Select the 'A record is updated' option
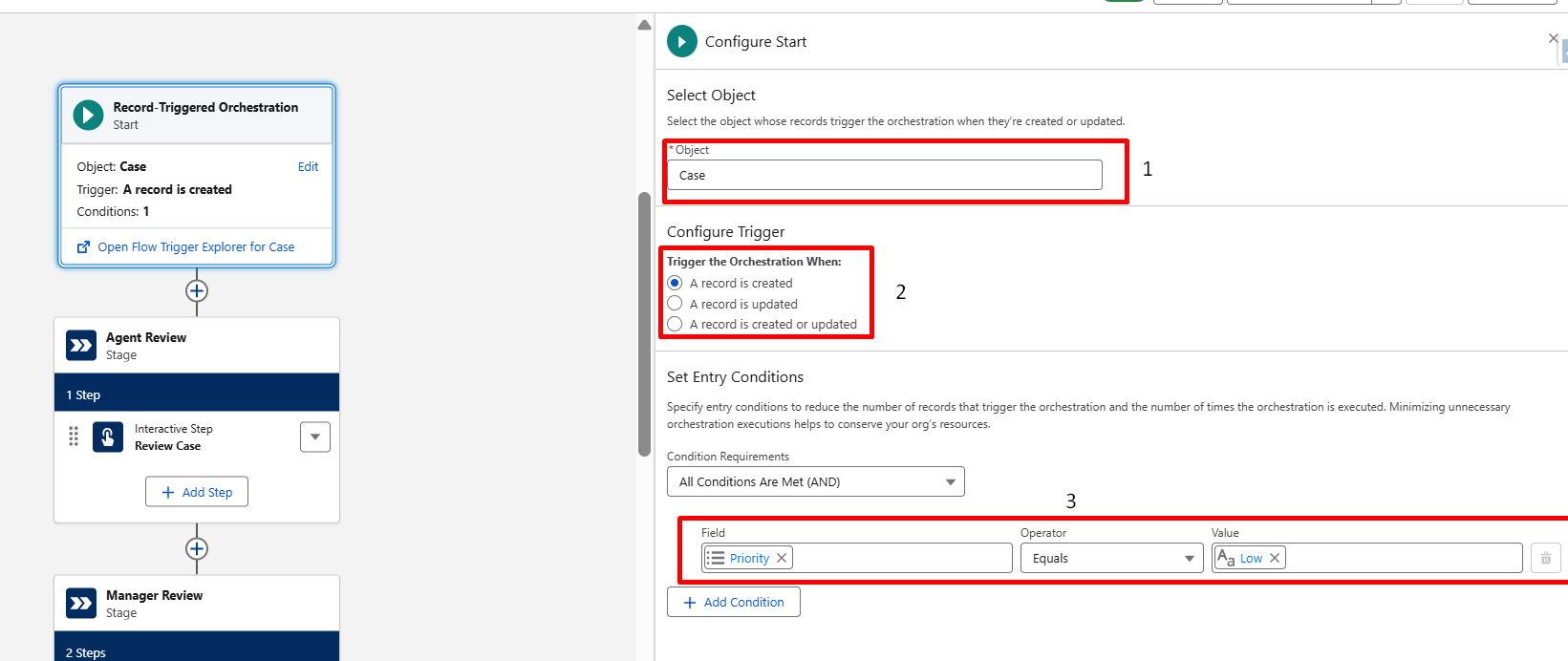The height and width of the screenshot is (661, 1568). coord(675,304)
